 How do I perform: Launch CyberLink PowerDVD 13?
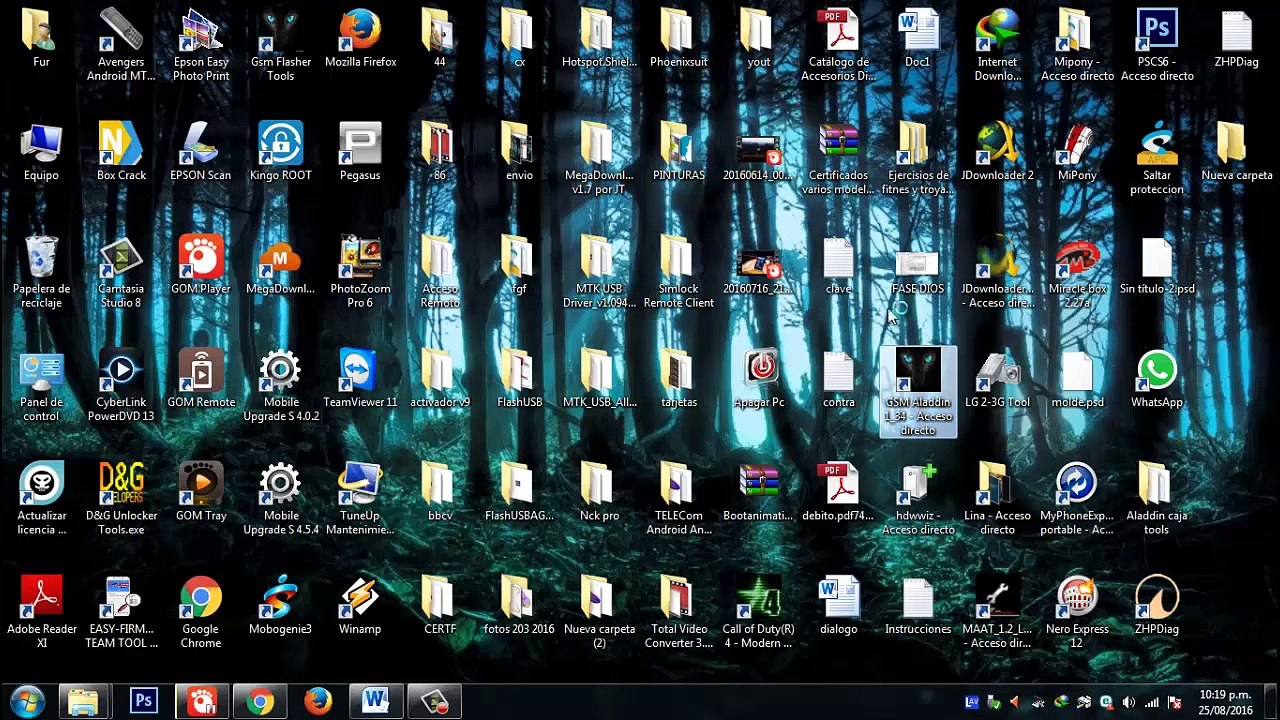coord(121,386)
